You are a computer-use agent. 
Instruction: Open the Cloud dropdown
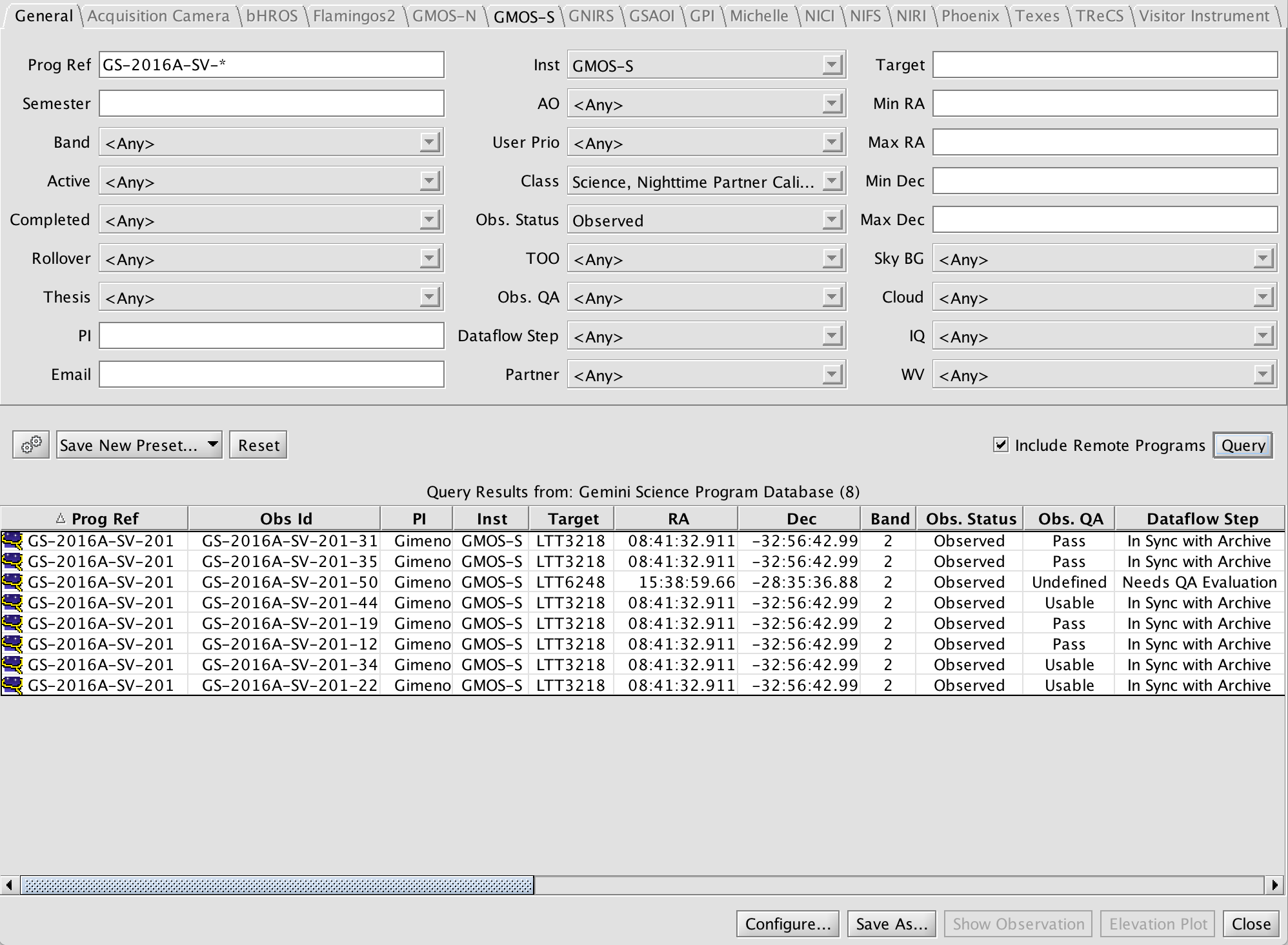tap(1105, 297)
